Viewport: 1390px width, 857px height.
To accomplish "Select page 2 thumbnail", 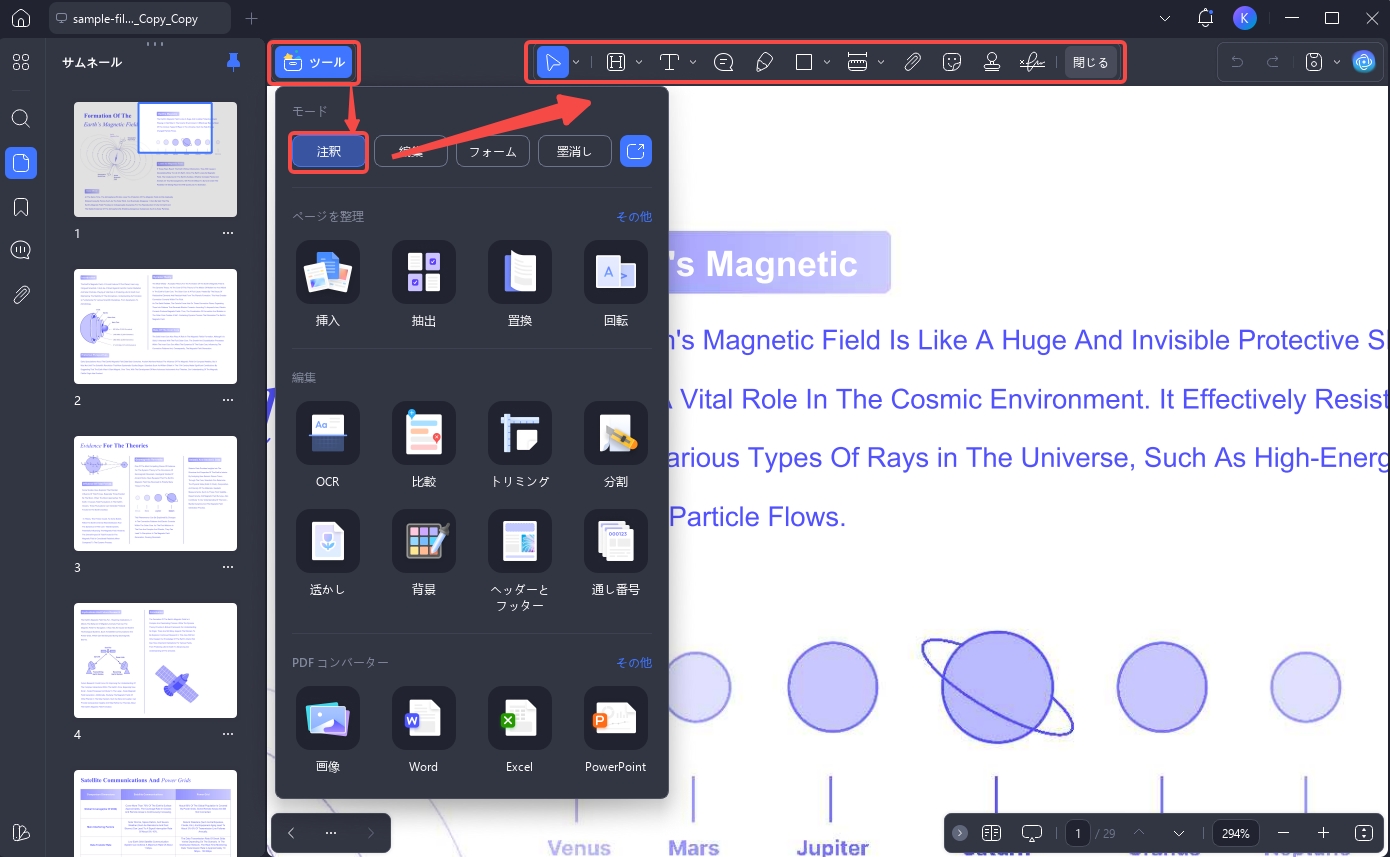I will [155, 326].
